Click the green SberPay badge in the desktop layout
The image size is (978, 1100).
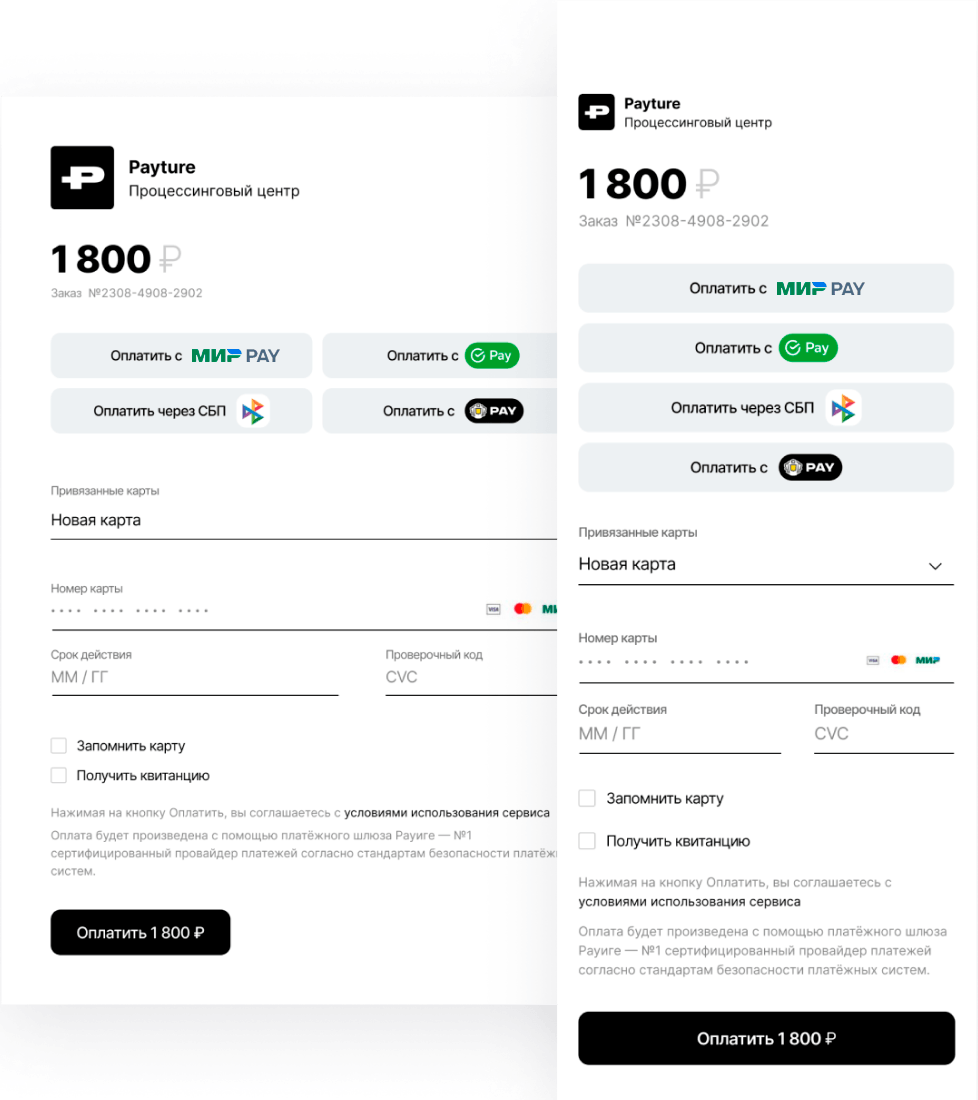click(x=493, y=356)
